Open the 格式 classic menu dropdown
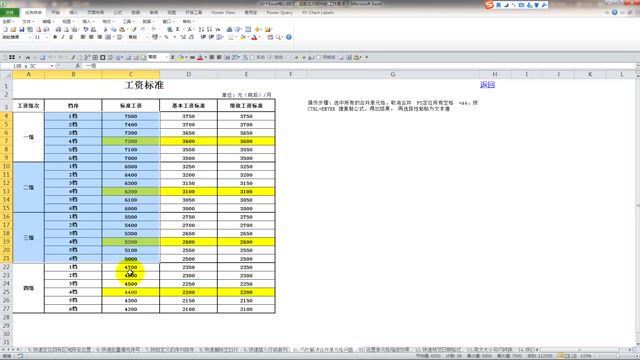 [x=108, y=21]
